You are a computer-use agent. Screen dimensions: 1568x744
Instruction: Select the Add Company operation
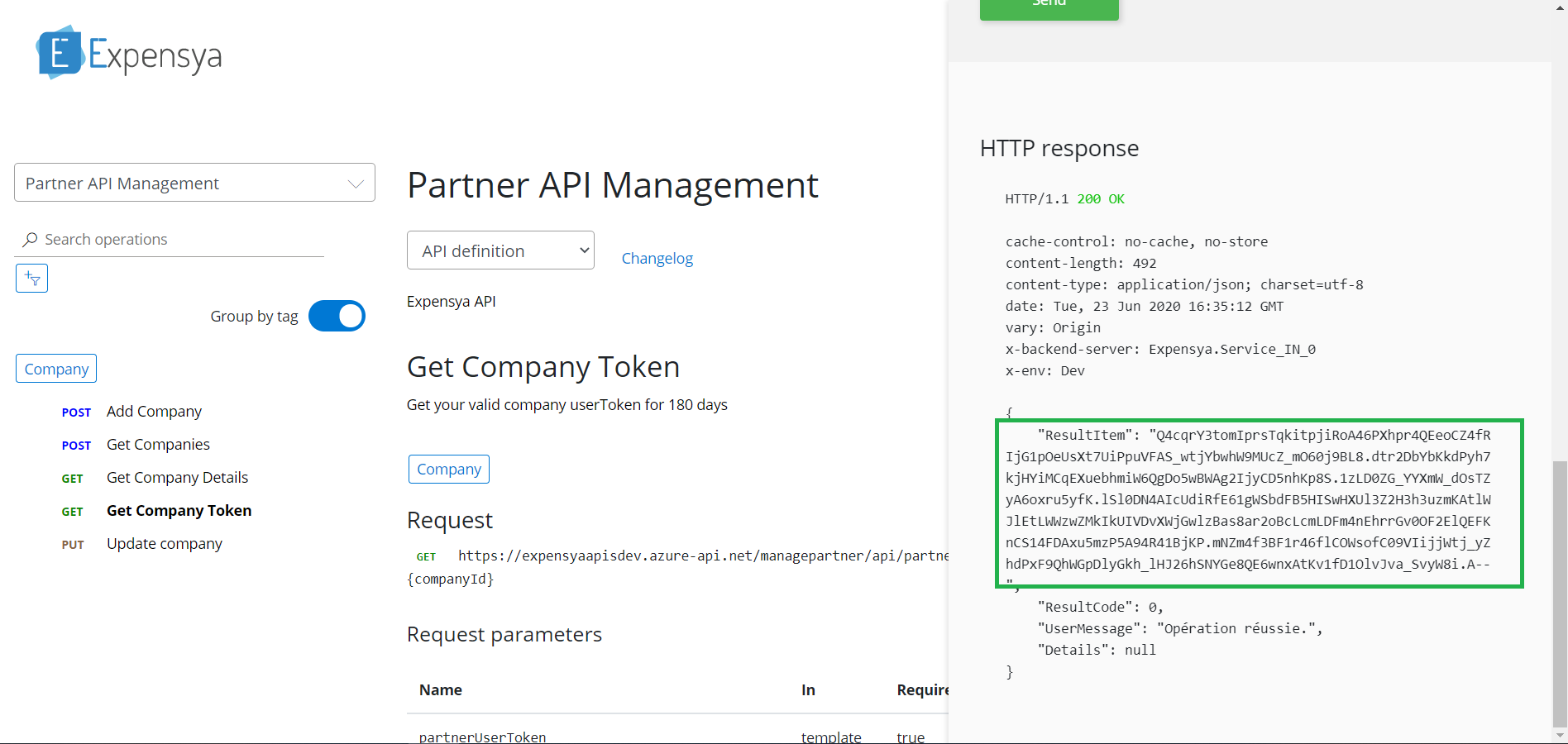coord(154,412)
